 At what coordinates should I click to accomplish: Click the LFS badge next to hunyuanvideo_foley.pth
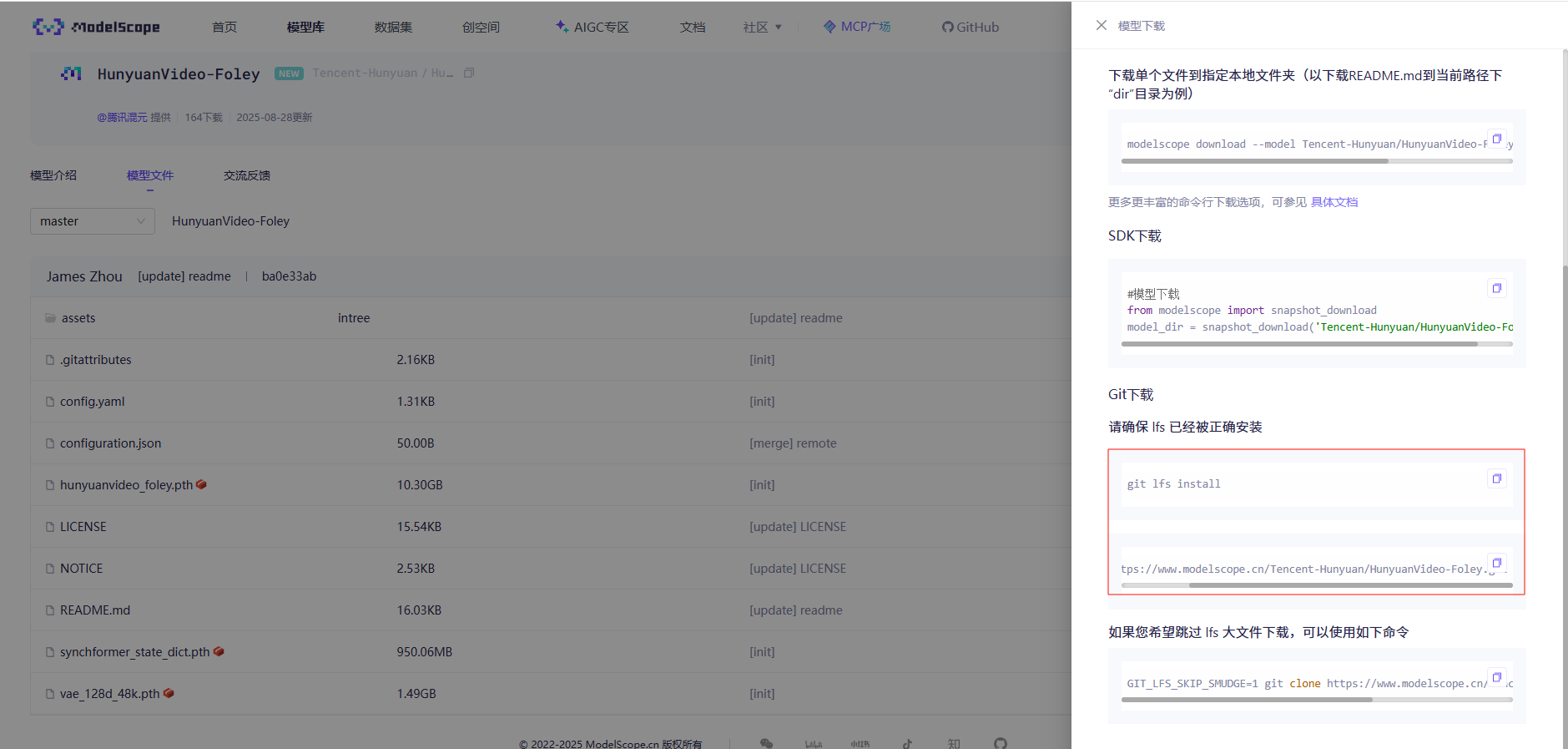pyautogui.click(x=201, y=484)
